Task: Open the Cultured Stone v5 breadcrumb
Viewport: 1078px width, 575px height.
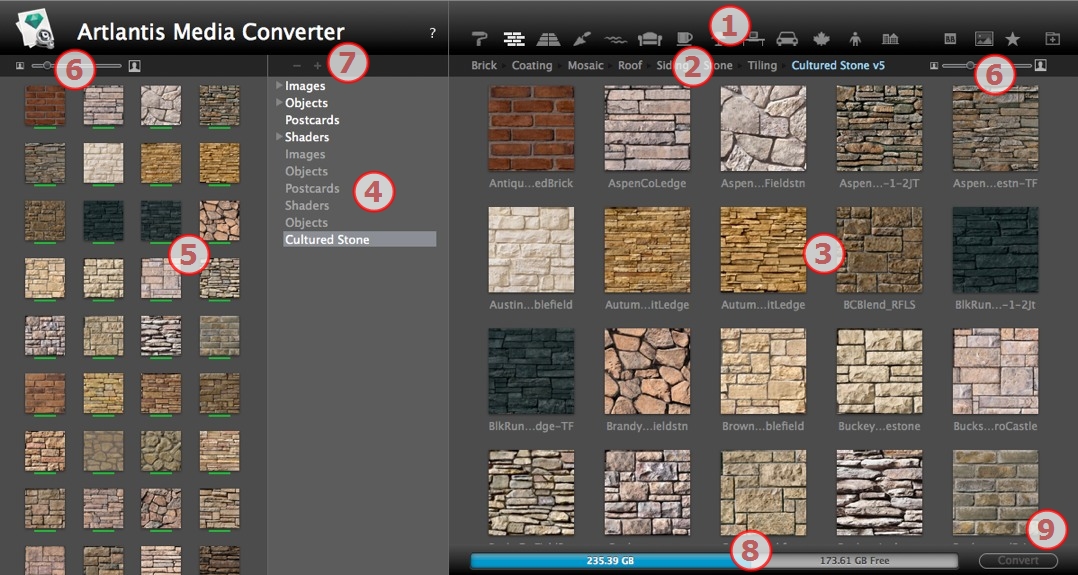Action: pyautogui.click(x=838, y=66)
